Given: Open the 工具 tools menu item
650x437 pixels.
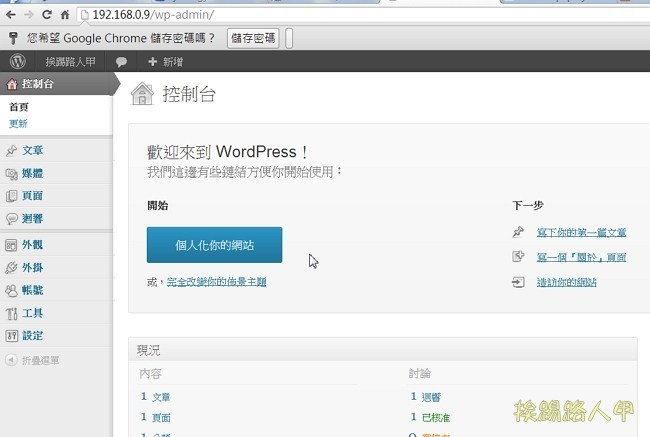Looking at the screenshot, I should click(x=33, y=313).
